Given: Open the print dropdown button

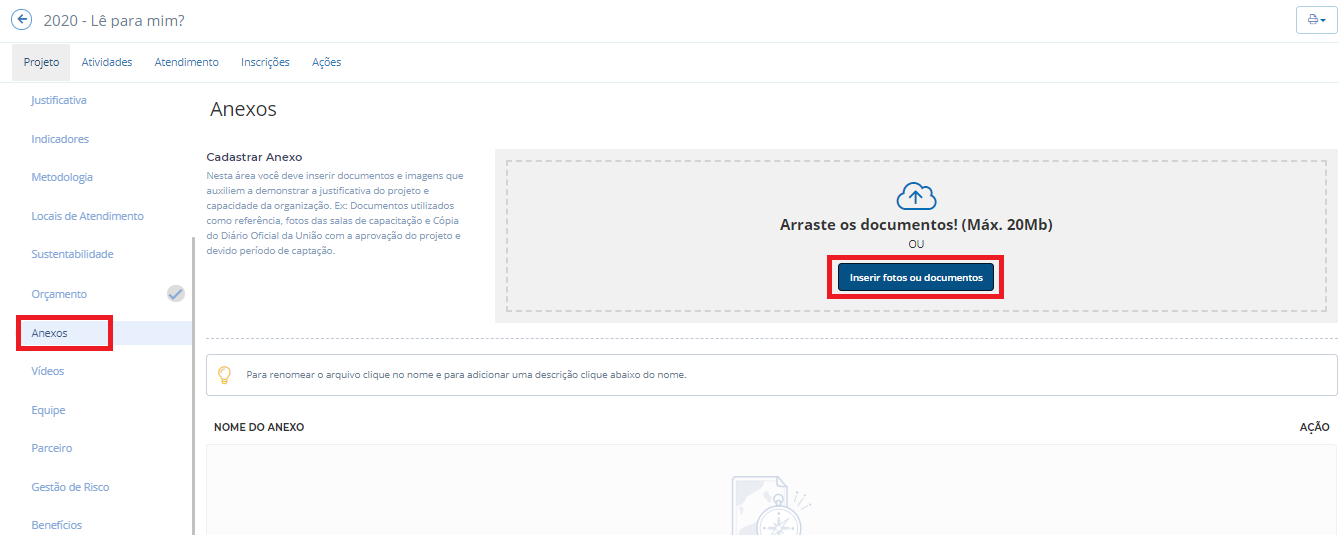Looking at the screenshot, I should click(x=1316, y=20).
